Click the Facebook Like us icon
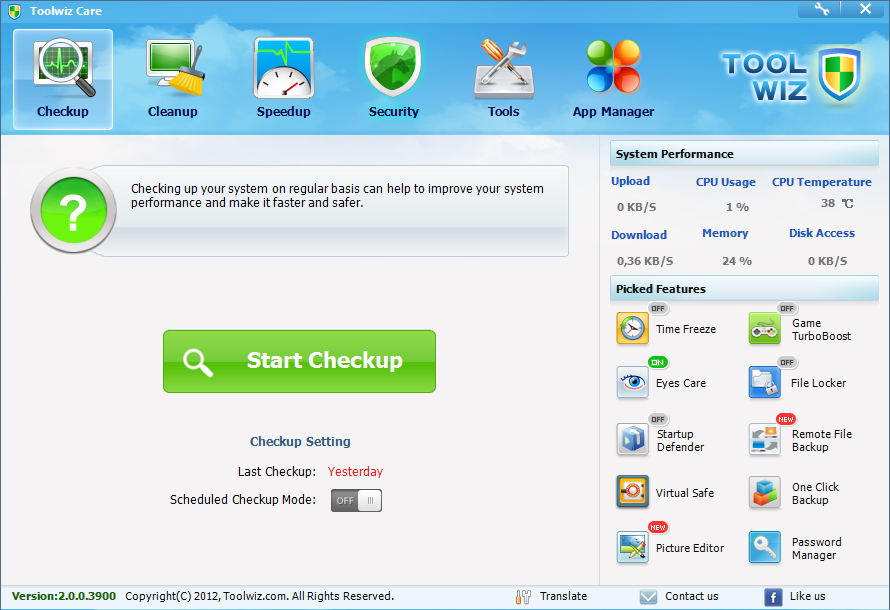Image resolution: width=890 pixels, height=610 pixels. [x=773, y=597]
